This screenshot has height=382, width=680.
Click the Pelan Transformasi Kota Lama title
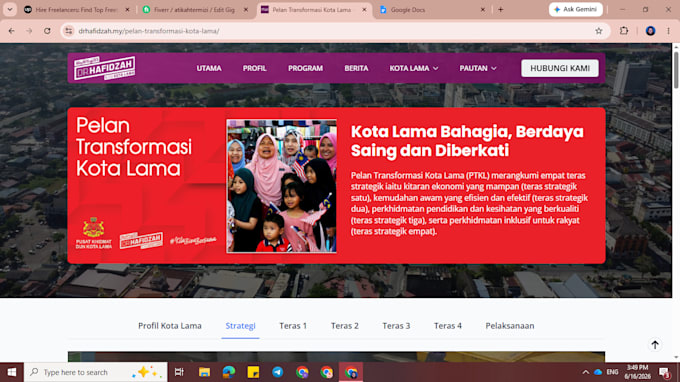tap(134, 147)
